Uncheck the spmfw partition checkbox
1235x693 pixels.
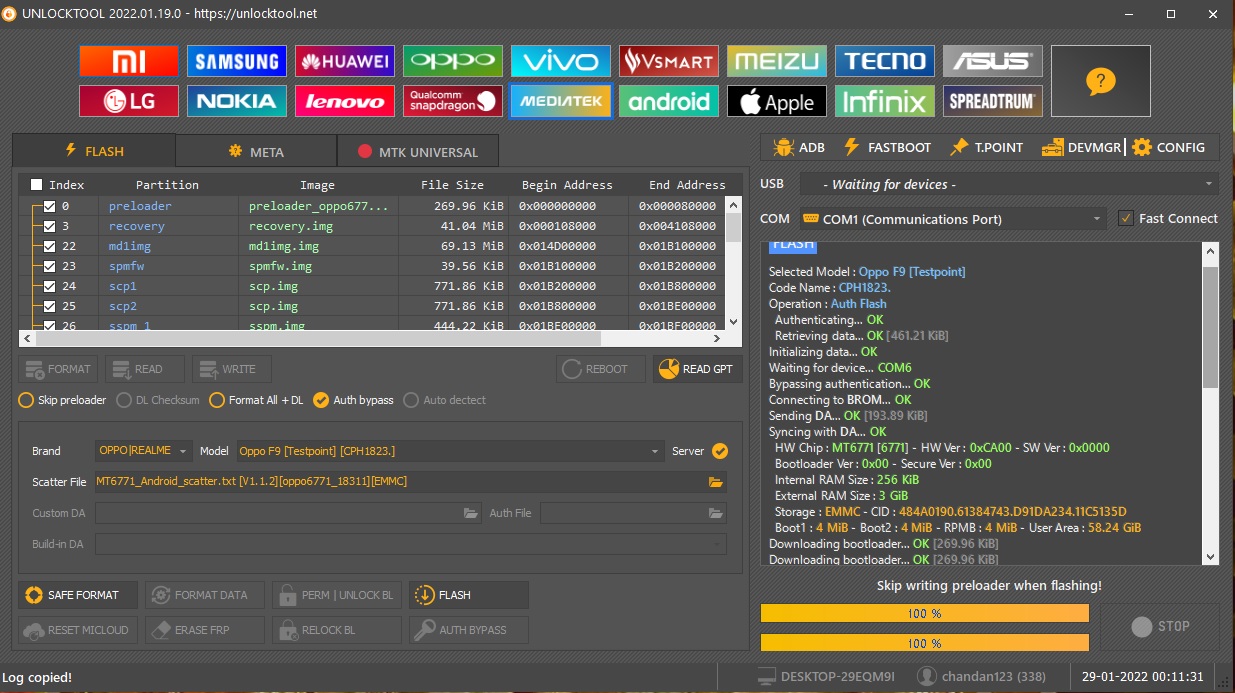[x=49, y=266]
